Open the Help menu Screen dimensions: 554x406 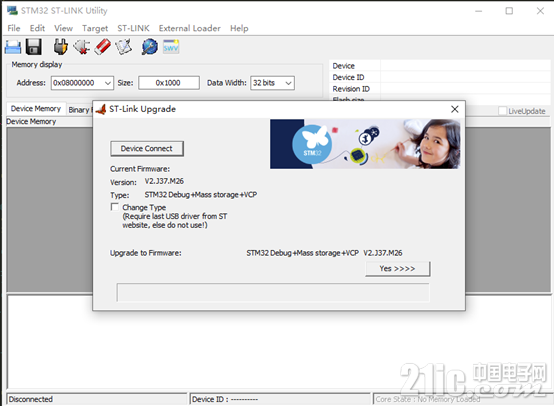(x=239, y=28)
